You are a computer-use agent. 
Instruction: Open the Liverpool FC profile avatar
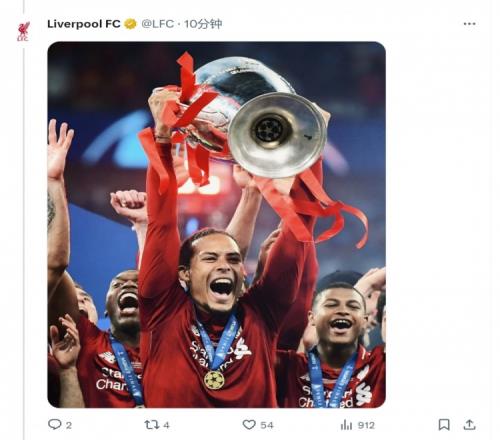(x=23, y=31)
